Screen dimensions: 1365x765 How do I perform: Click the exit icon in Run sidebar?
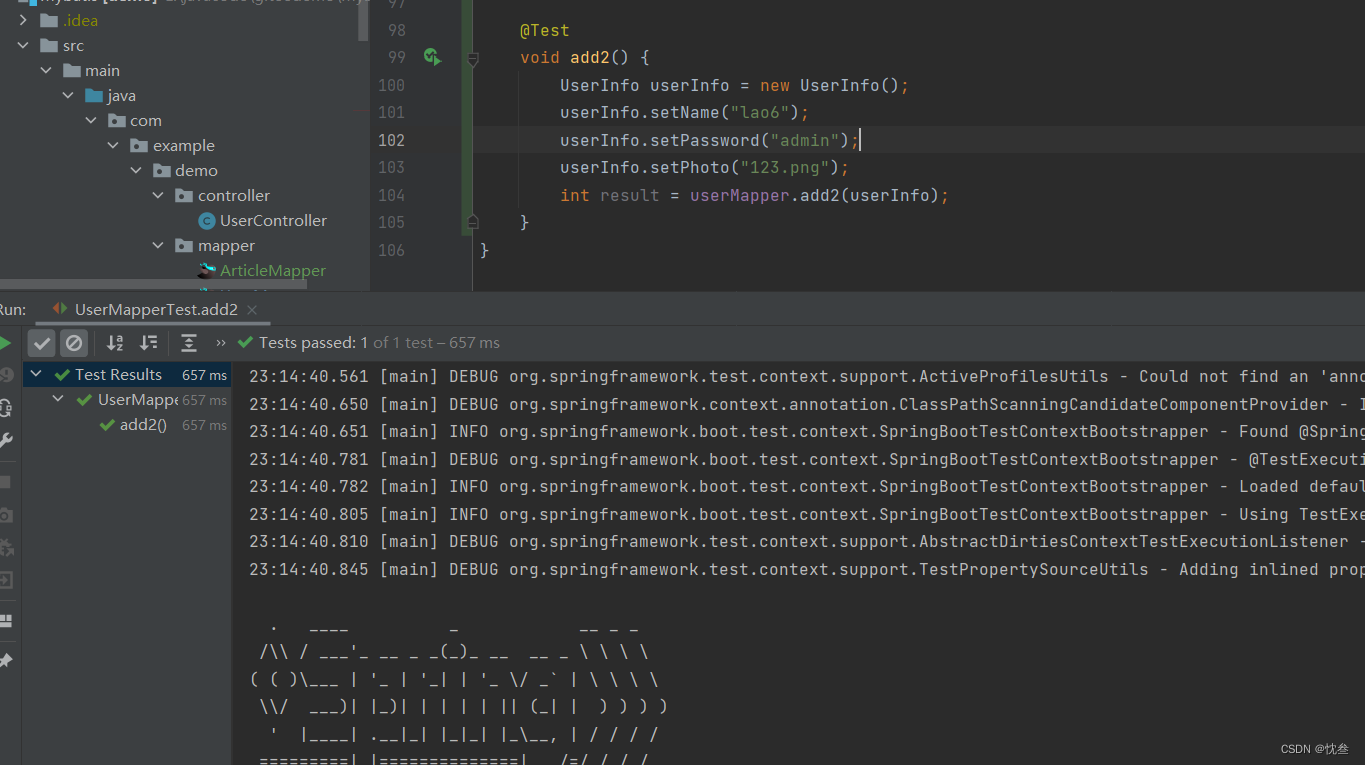pyautogui.click(x=6, y=580)
